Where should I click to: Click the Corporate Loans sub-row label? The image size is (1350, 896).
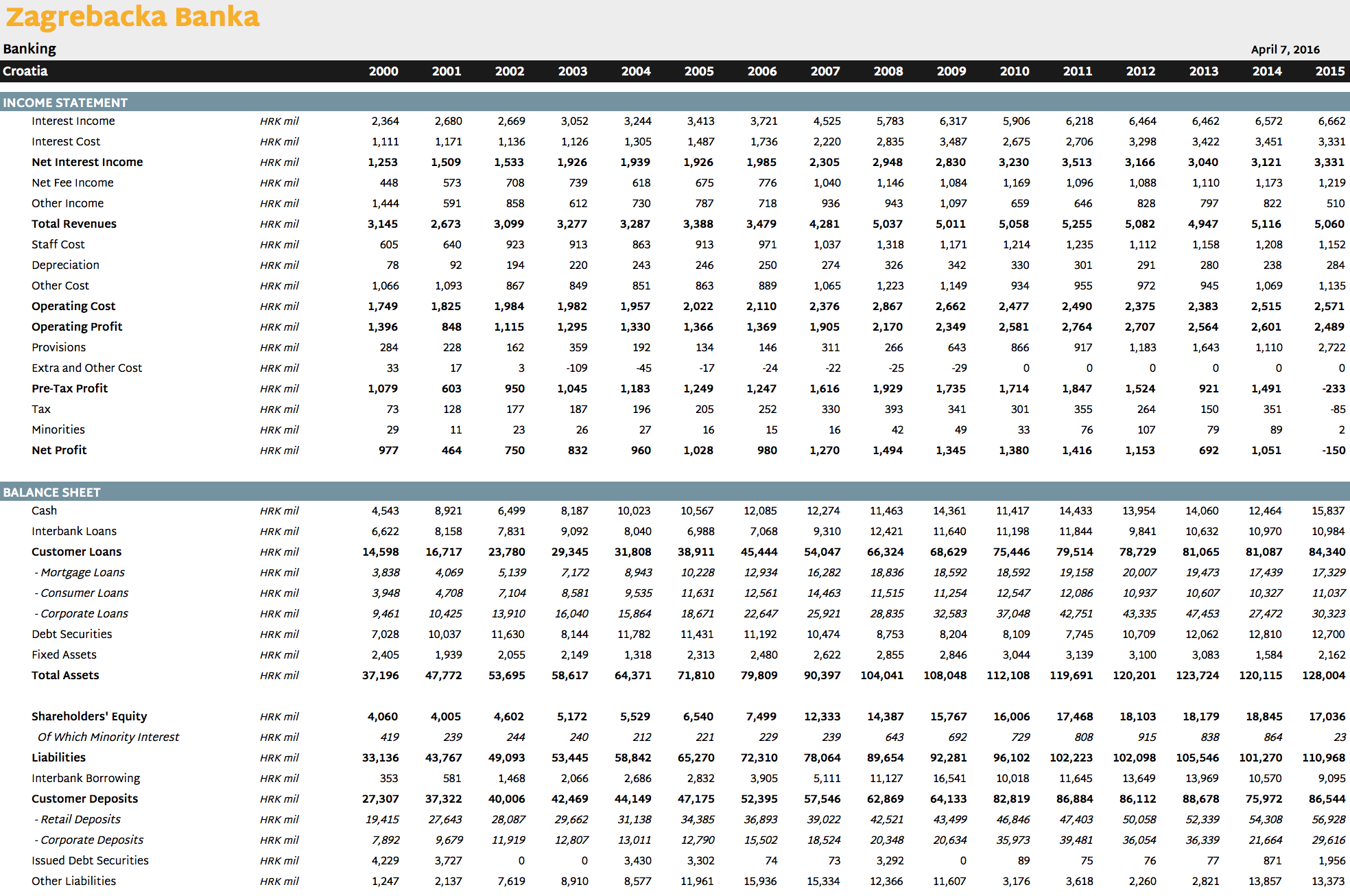click(x=82, y=614)
